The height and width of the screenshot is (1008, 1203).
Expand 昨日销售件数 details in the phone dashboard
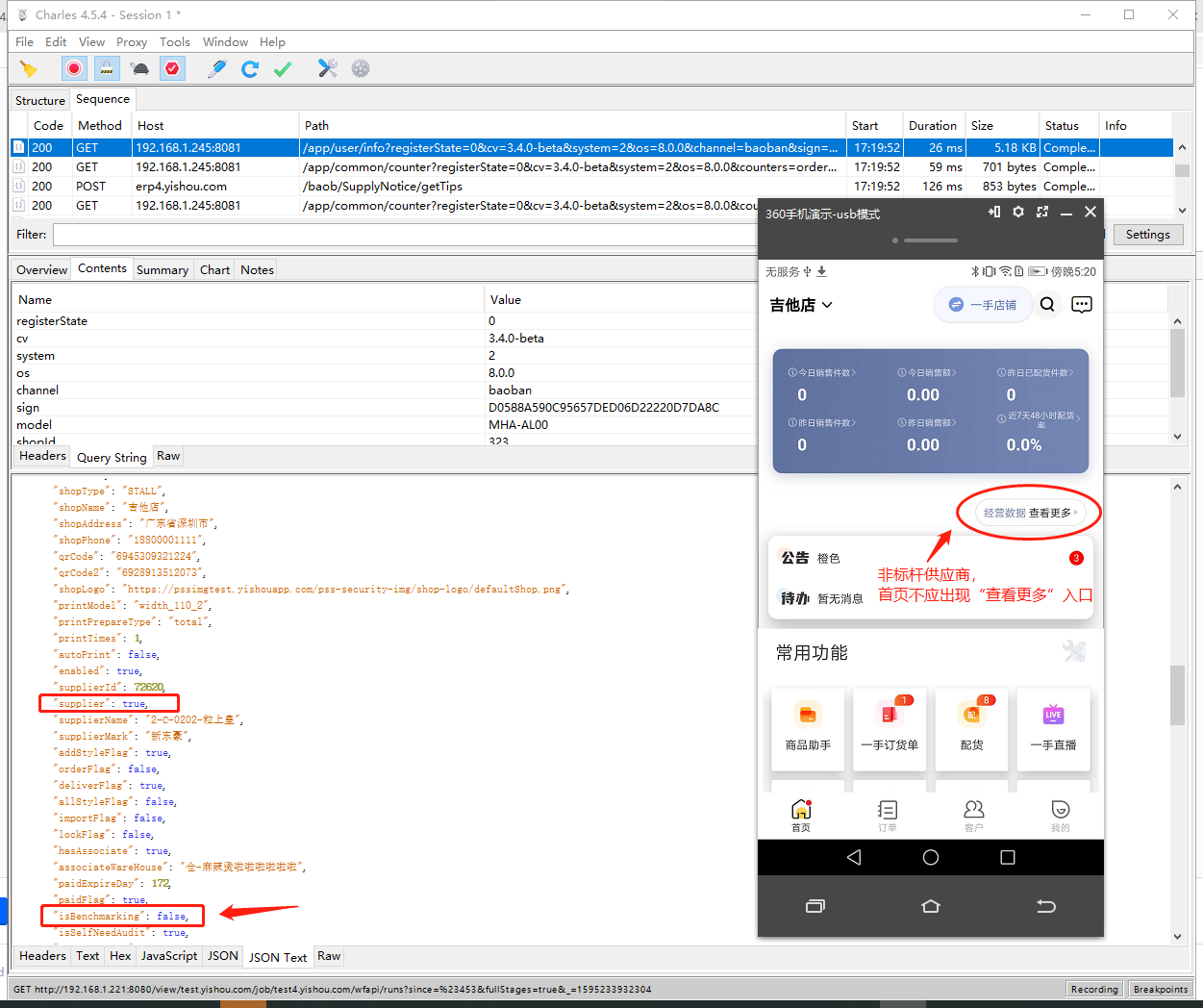[x=822, y=423]
